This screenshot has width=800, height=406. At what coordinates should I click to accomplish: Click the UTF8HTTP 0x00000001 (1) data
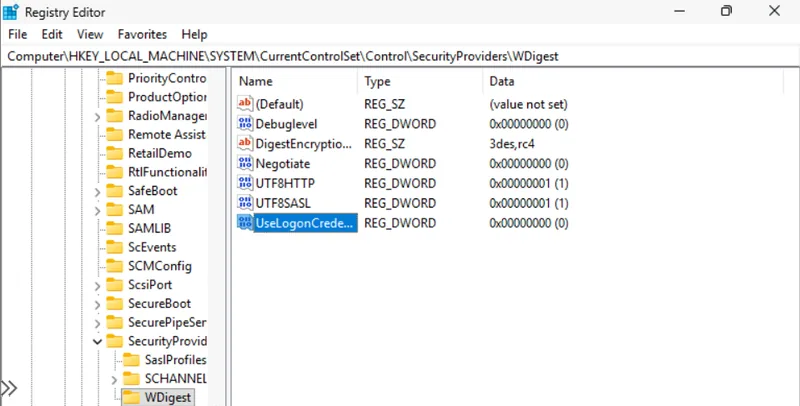(x=529, y=183)
